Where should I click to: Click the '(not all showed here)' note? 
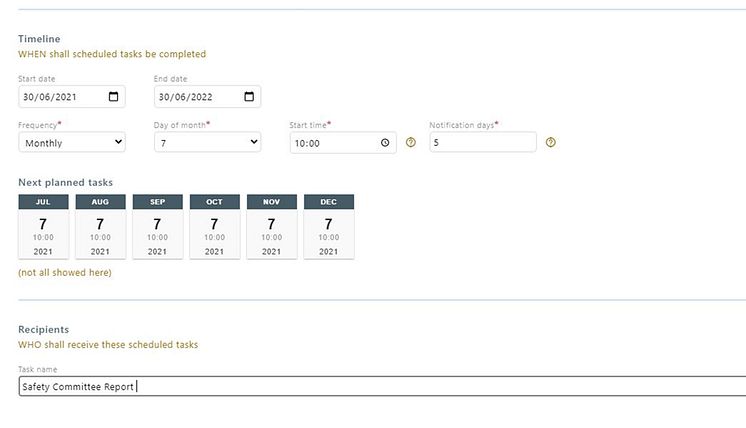65,272
